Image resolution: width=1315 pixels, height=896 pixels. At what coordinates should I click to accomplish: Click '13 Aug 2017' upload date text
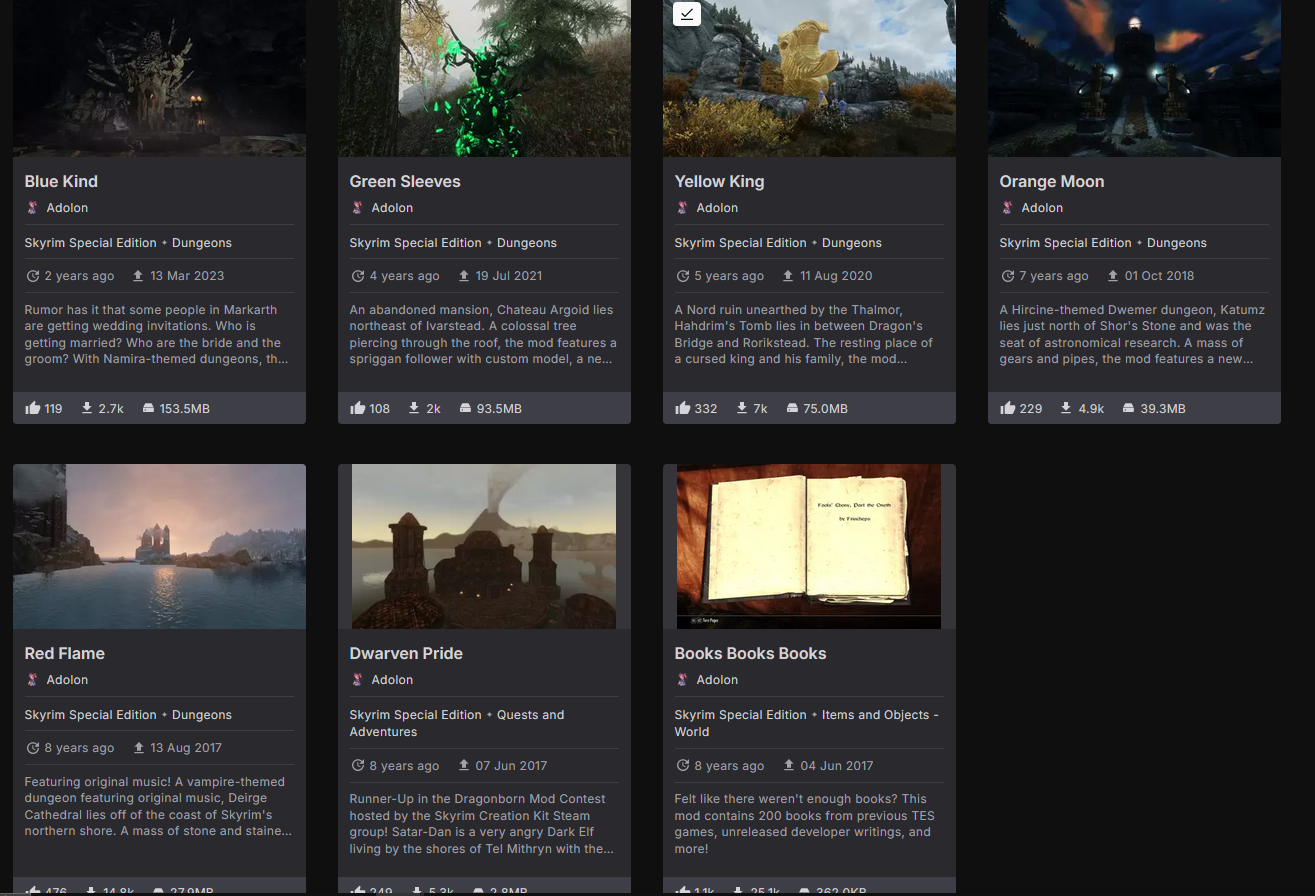[186, 748]
